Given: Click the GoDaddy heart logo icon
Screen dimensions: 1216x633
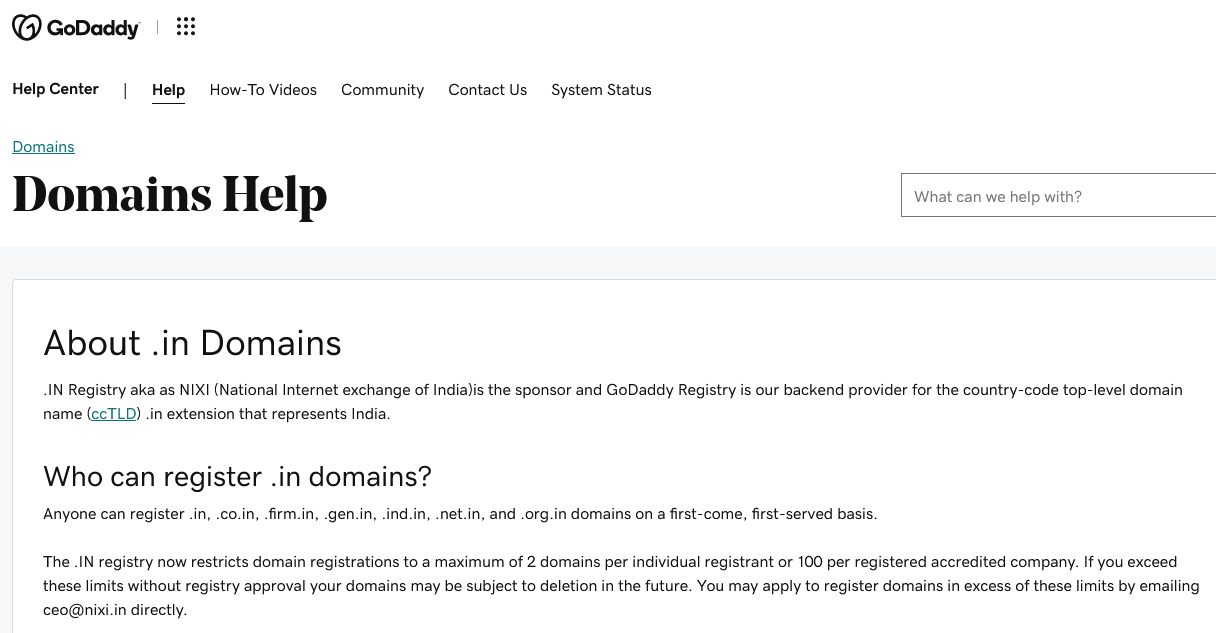Looking at the screenshot, I should [26, 28].
